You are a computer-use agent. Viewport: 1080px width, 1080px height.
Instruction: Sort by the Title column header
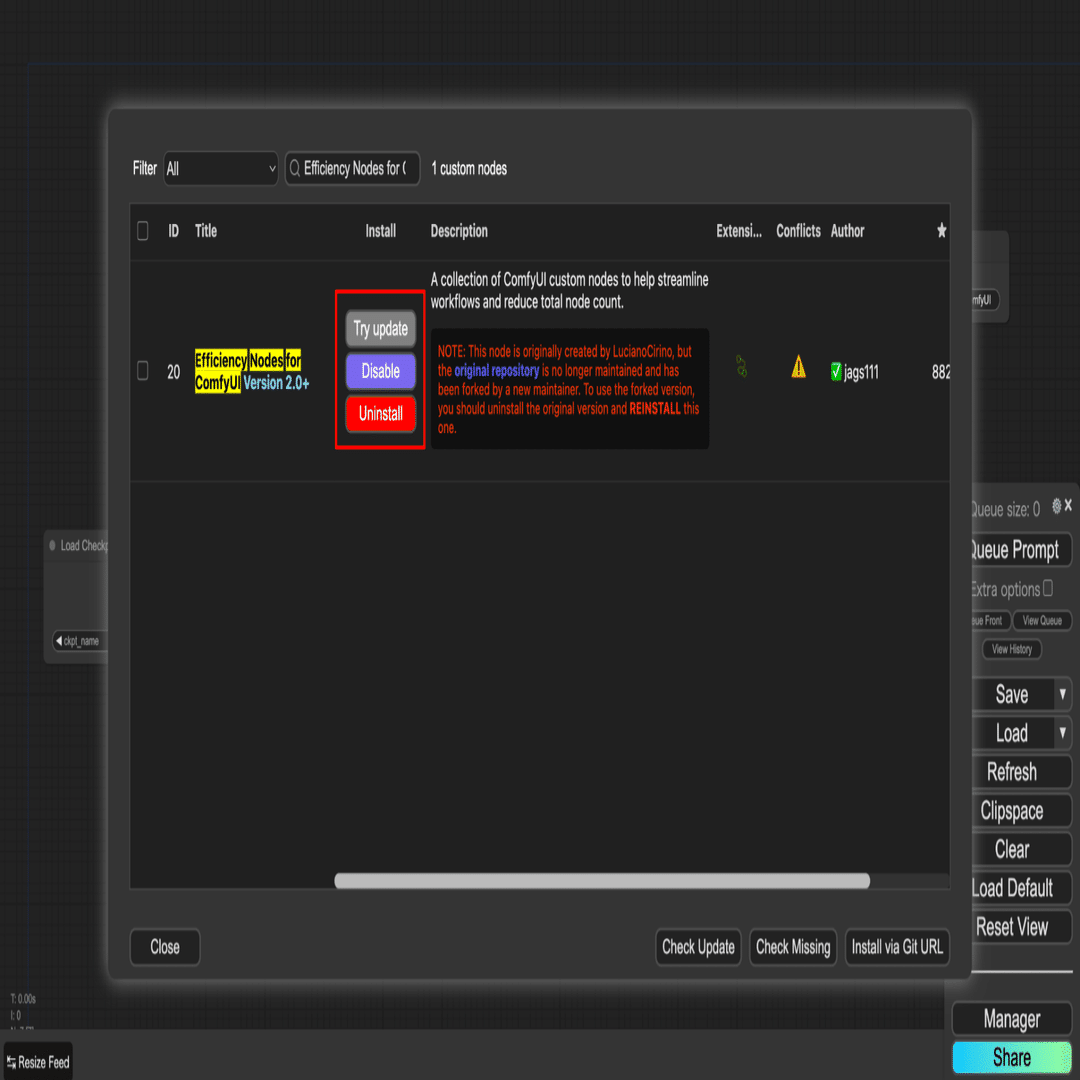click(206, 231)
